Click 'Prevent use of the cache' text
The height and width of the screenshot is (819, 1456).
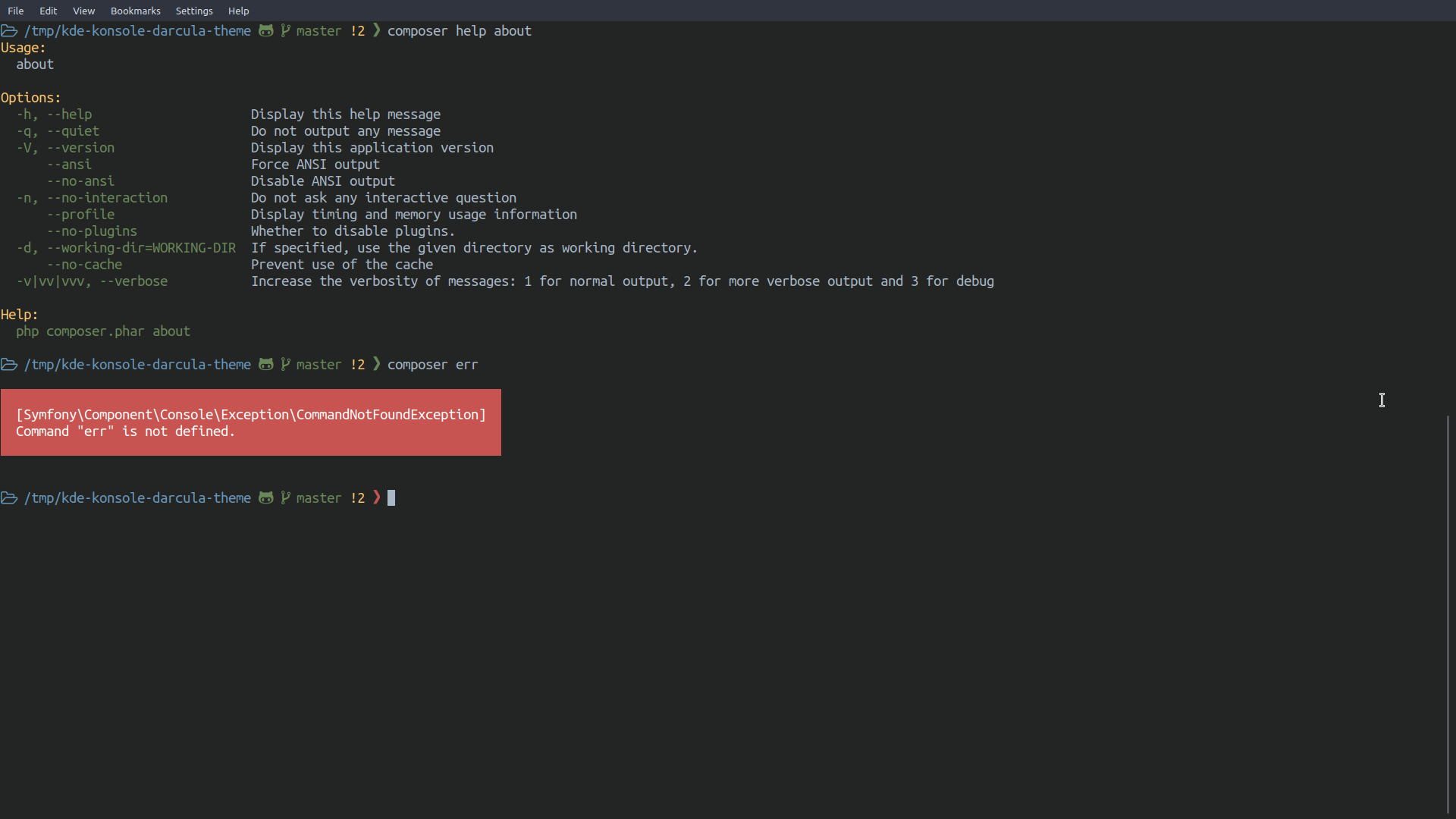tap(342, 265)
